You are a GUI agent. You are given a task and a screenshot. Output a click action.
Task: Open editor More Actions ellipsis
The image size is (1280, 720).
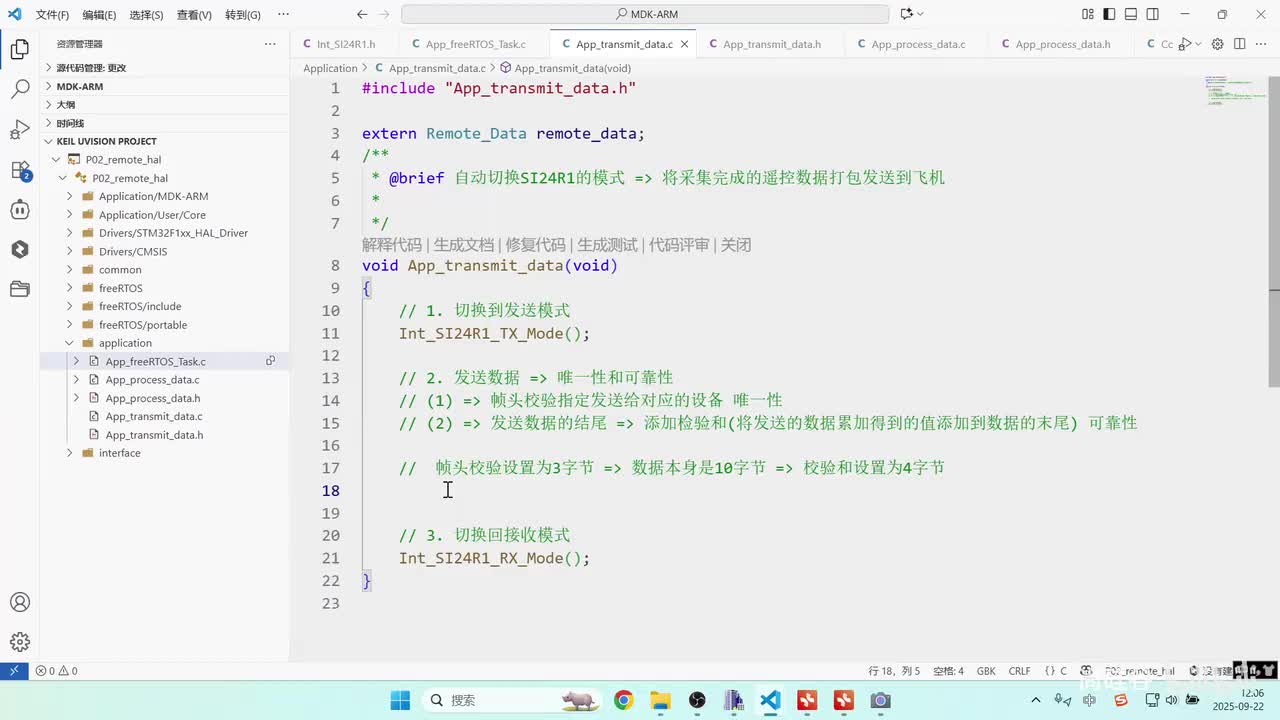coord(1261,44)
